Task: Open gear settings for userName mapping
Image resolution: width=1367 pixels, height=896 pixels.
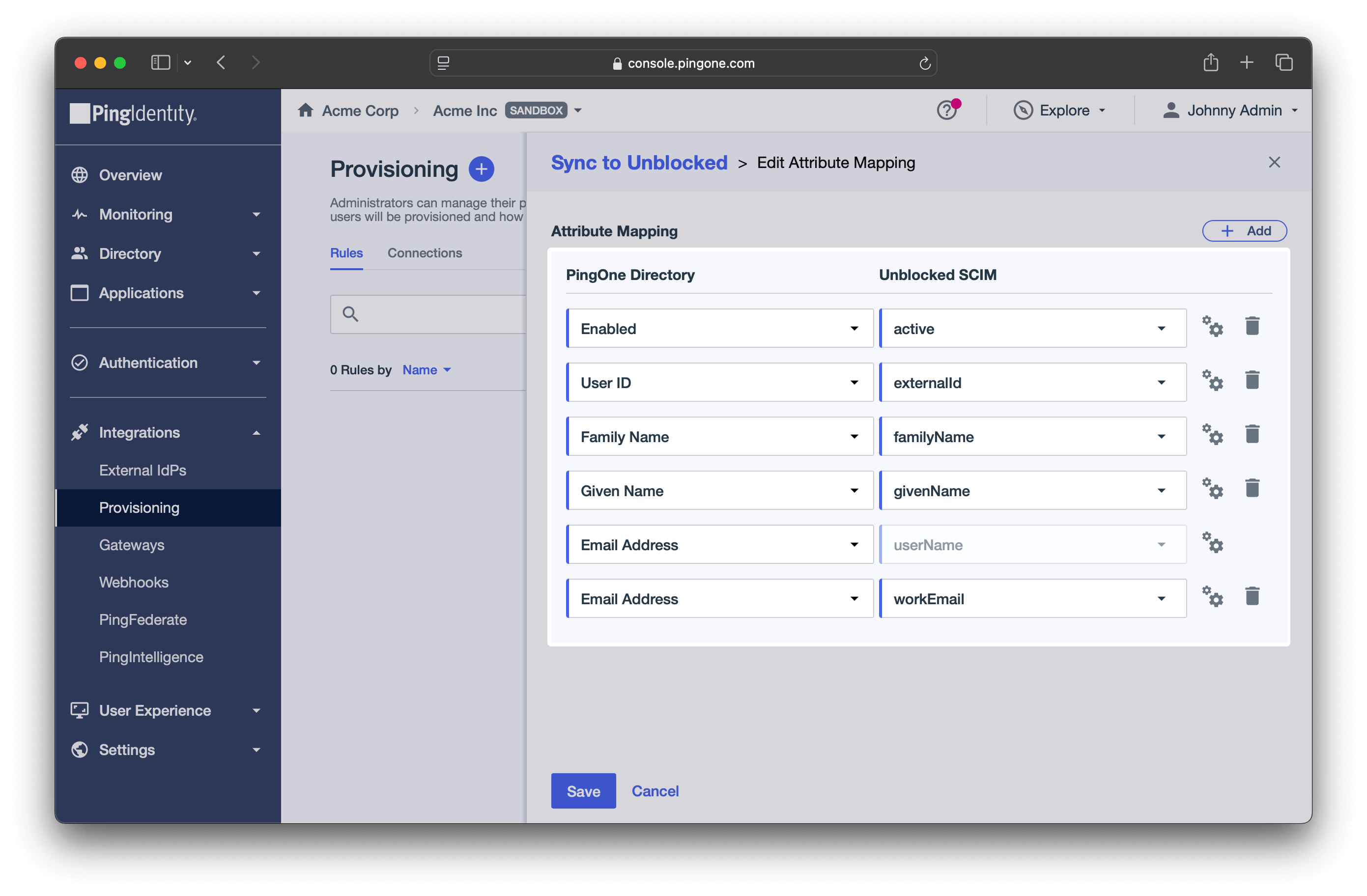Action: [x=1213, y=543]
